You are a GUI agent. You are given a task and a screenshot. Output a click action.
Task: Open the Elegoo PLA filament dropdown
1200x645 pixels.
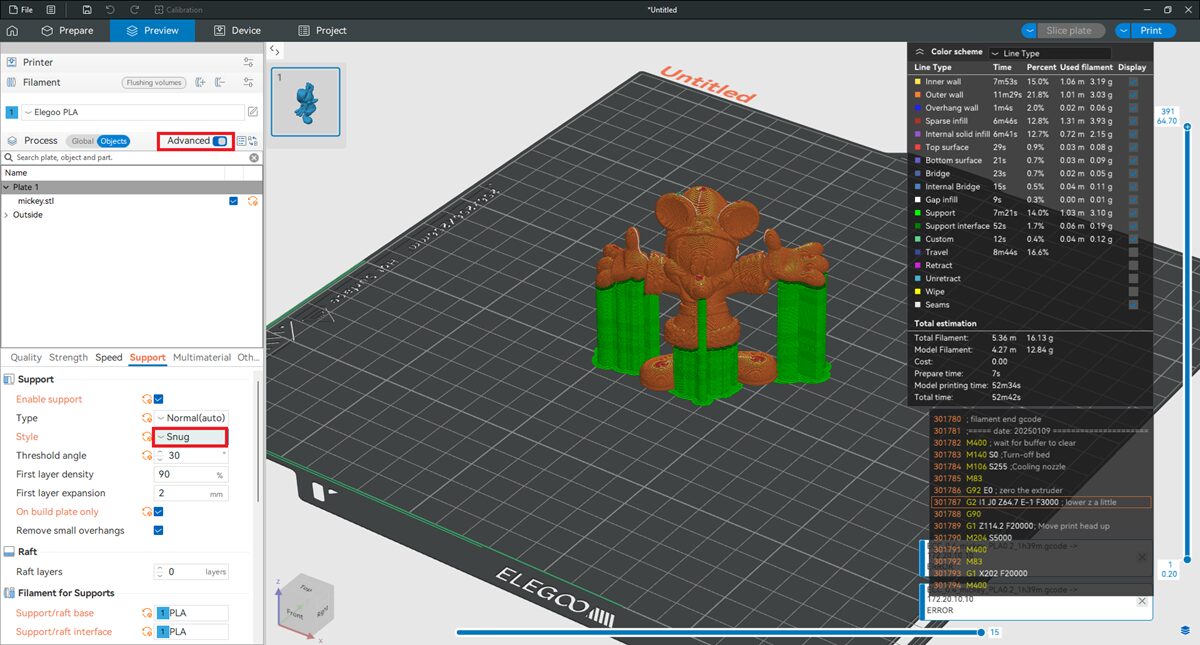pyautogui.click(x=132, y=112)
